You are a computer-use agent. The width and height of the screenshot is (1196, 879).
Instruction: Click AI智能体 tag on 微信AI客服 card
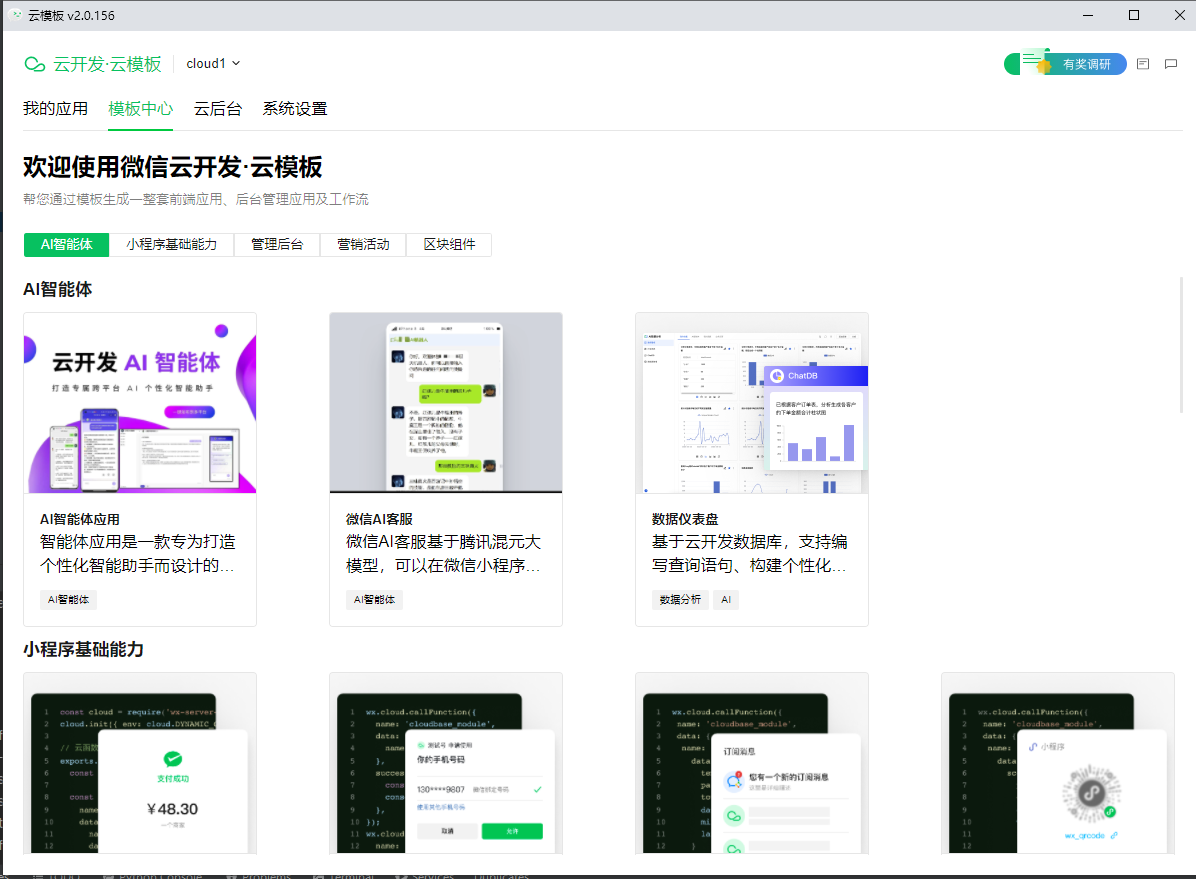(374, 600)
